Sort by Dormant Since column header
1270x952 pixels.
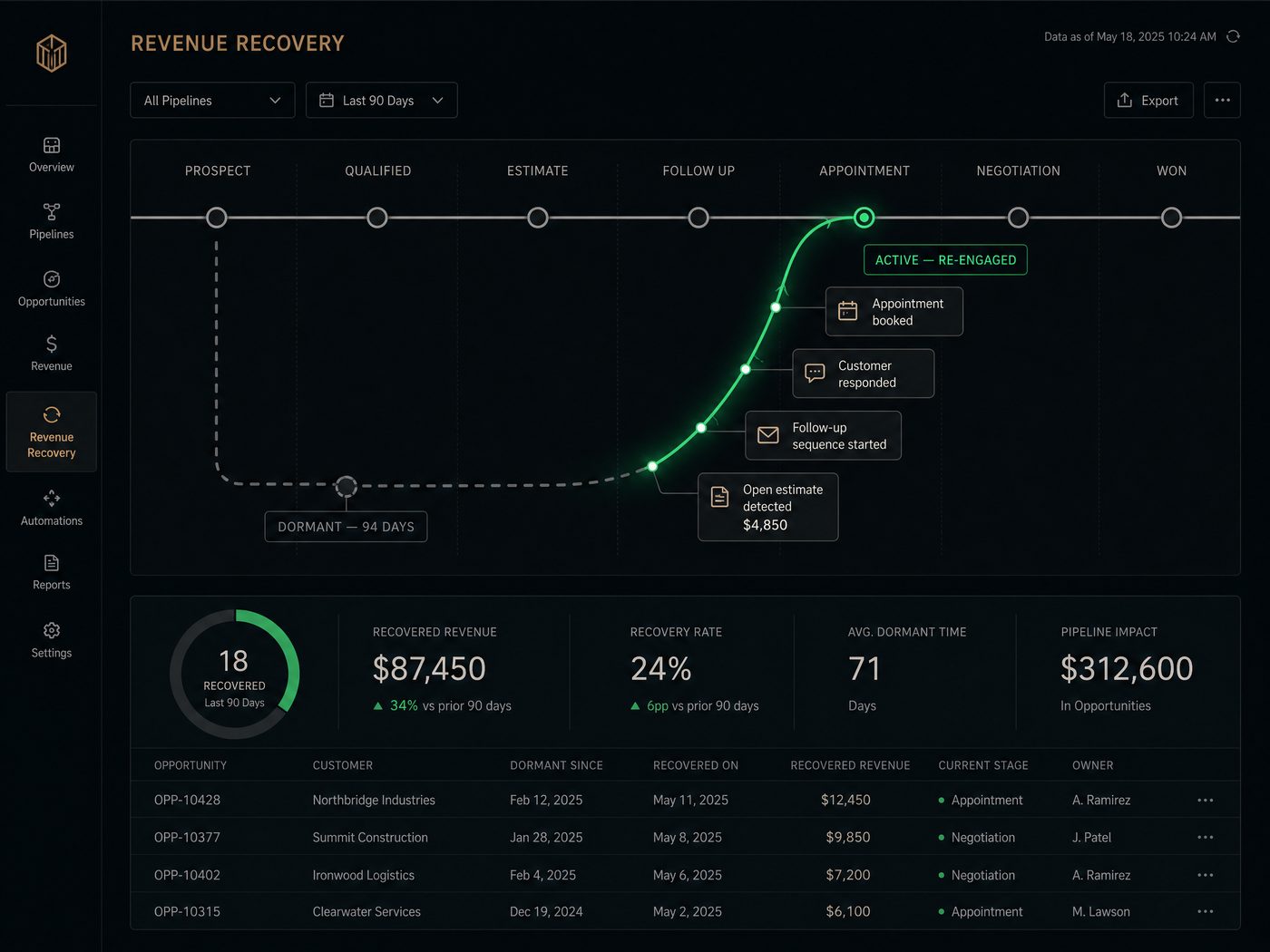[x=556, y=765]
